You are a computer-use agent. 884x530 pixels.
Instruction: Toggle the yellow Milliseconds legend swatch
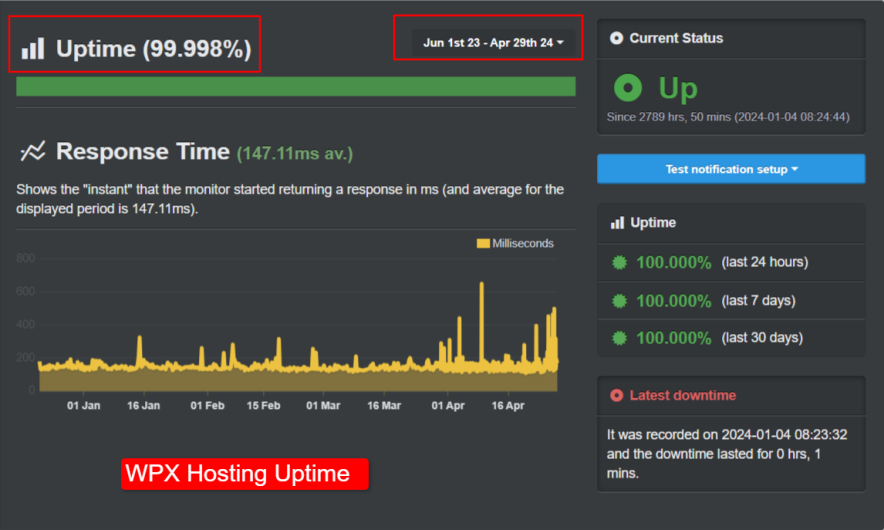483,244
